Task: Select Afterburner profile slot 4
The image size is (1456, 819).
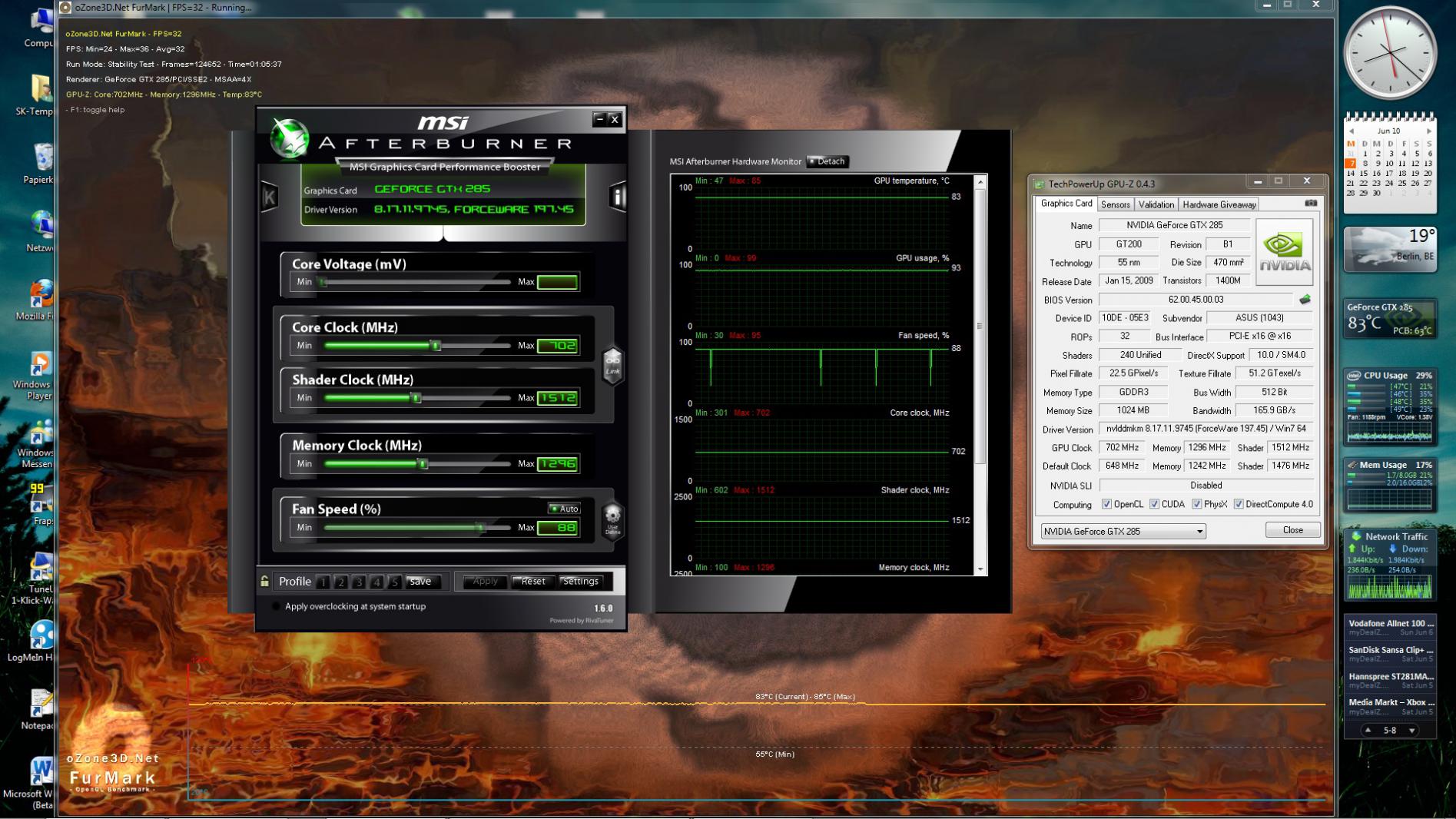Action: click(376, 582)
